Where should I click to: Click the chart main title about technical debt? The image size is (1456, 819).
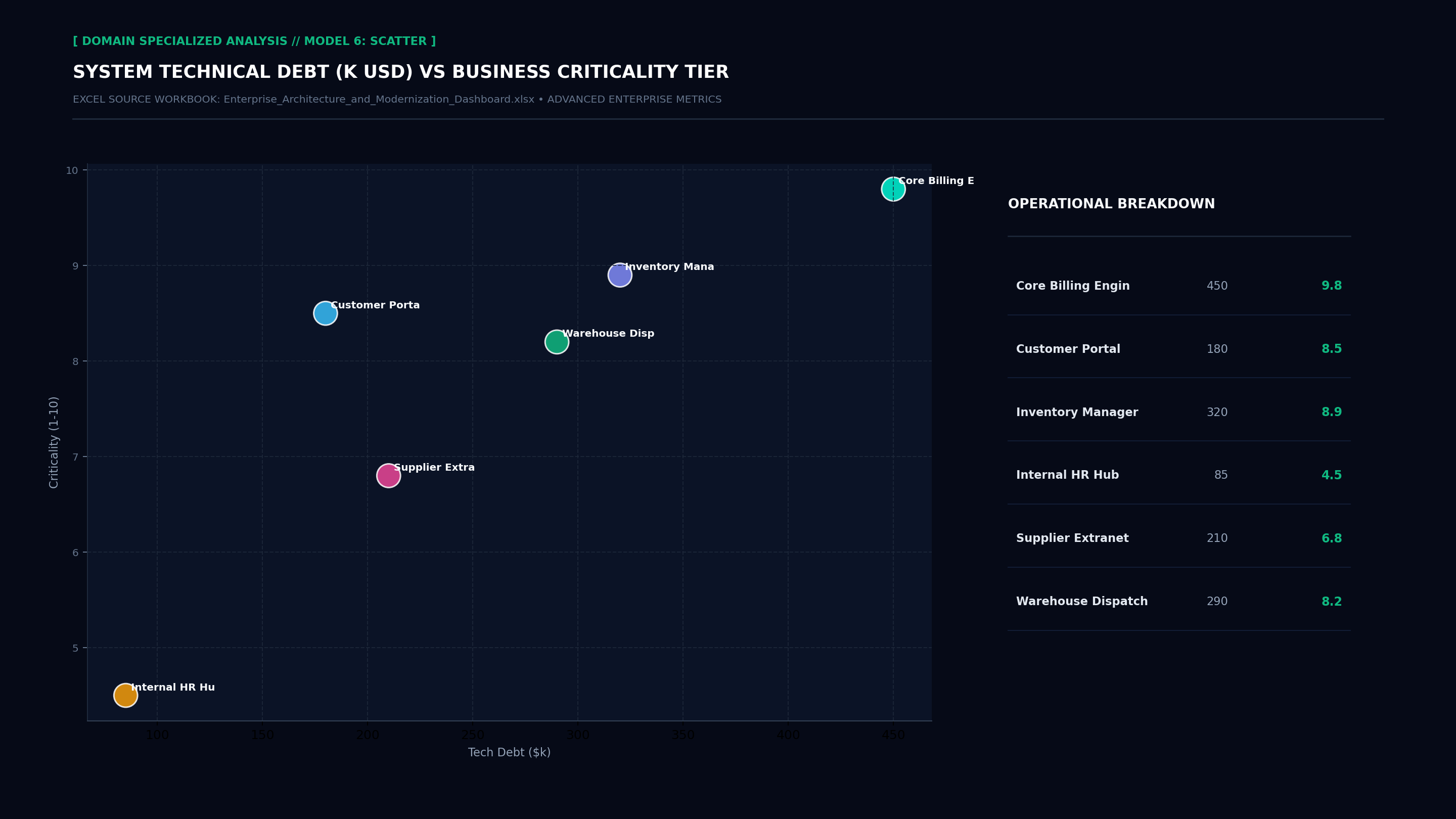(401, 72)
